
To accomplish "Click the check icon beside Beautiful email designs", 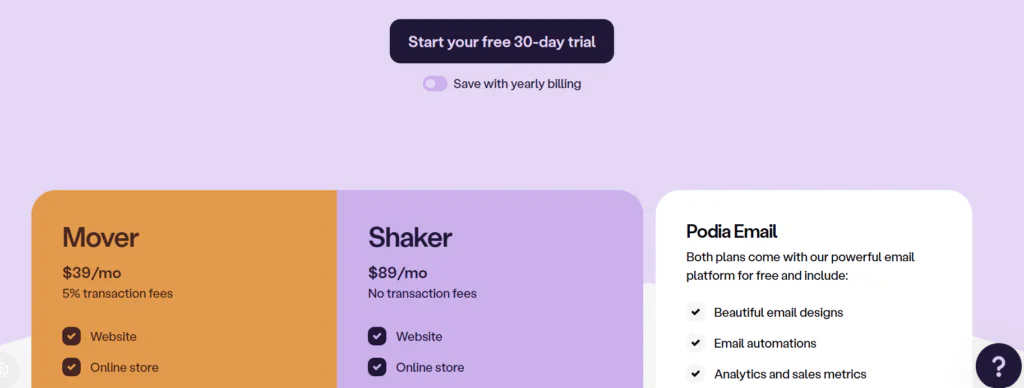I will point(696,312).
